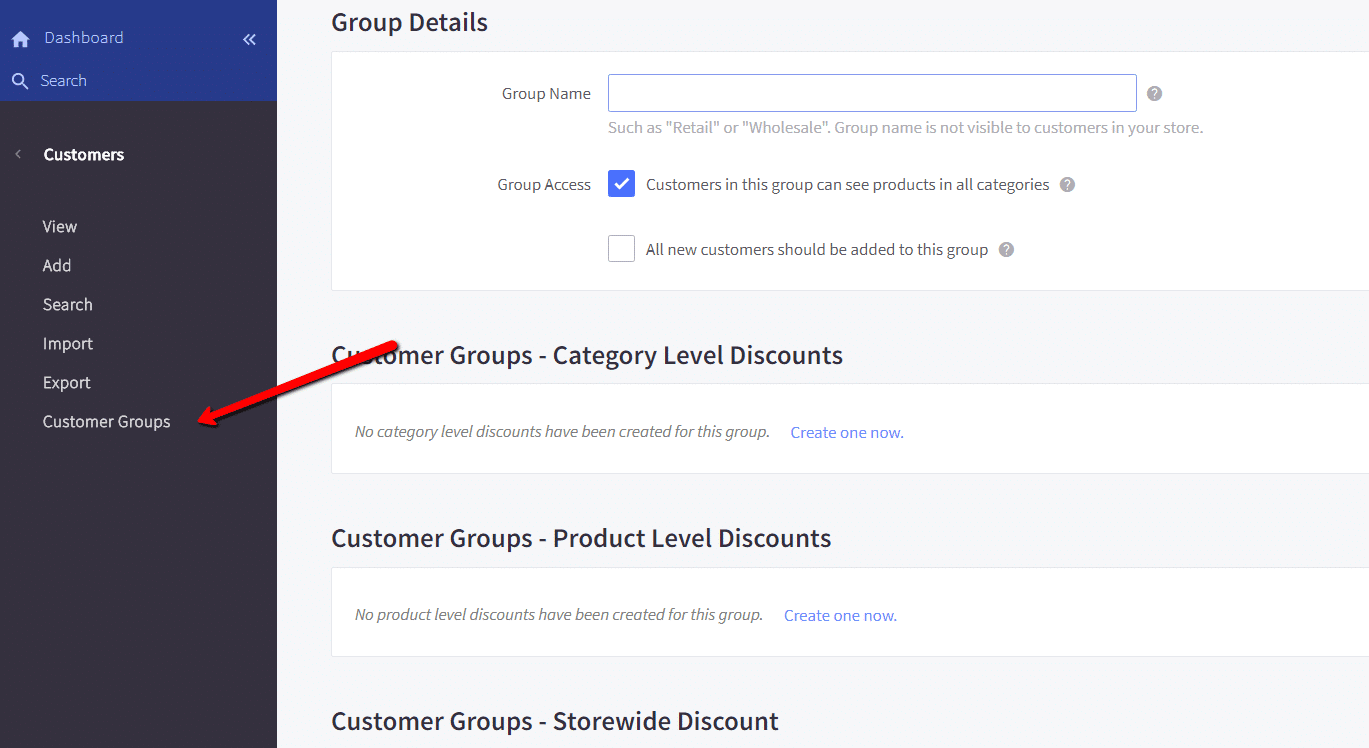Check the add all new customers checkbox
The image size is (1369, 748).
click(x=621, y=249)
